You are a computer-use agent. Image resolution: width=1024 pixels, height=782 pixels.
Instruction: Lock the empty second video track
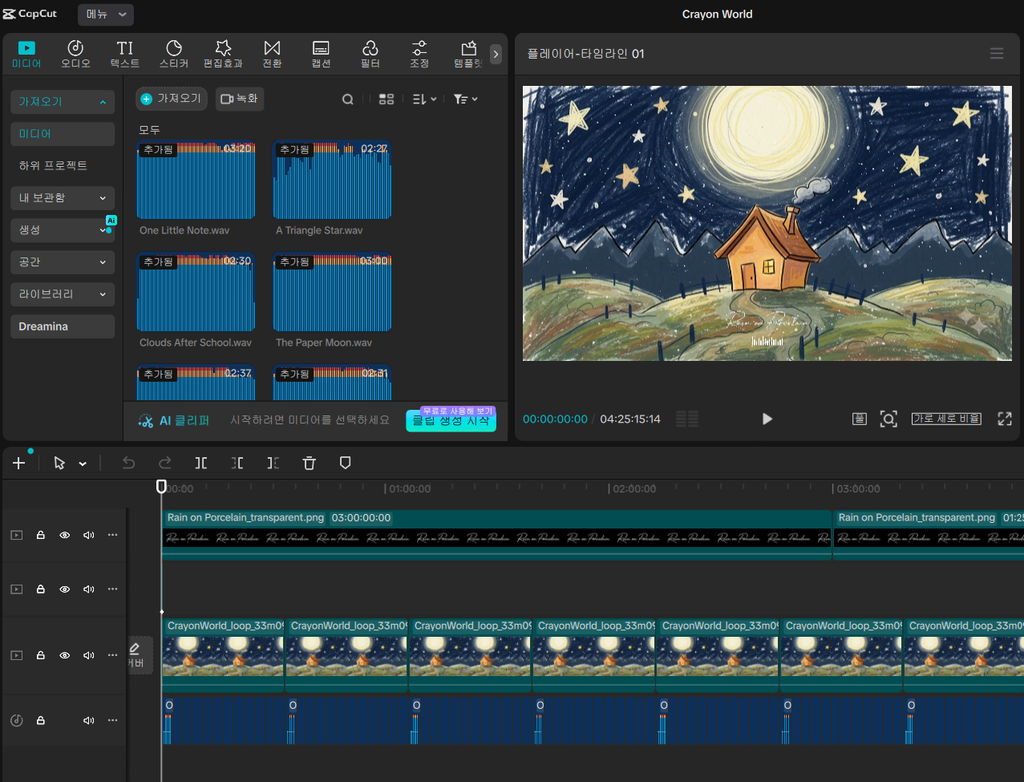click(40, 589)
